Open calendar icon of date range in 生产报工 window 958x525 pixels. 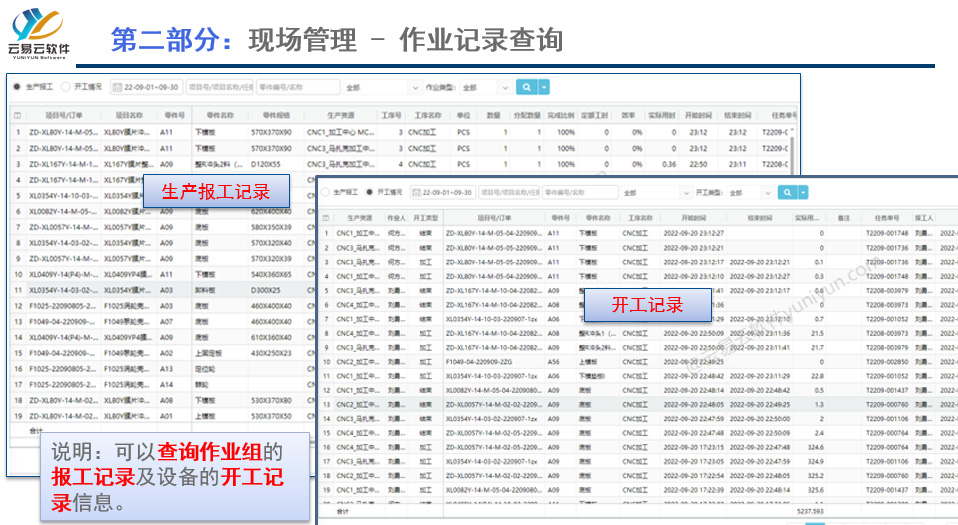[x=118, y=87]
